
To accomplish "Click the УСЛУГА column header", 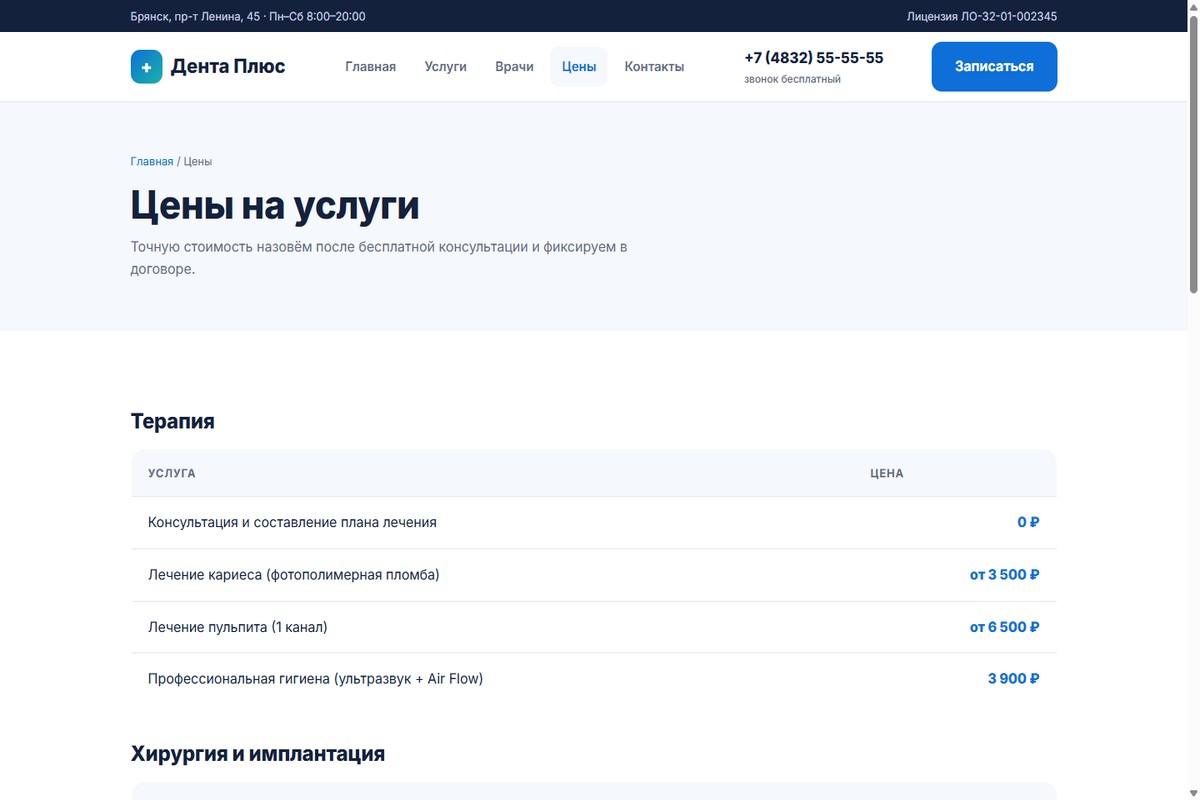I will [x=172, y=473].
